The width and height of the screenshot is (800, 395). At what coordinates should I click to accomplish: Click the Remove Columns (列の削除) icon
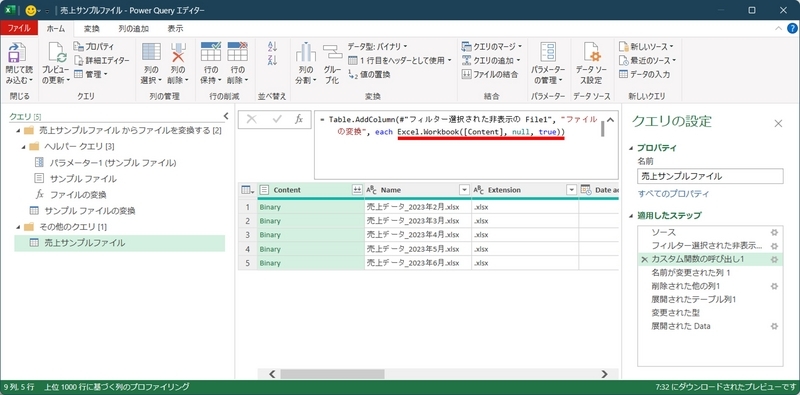pos(178,52)
